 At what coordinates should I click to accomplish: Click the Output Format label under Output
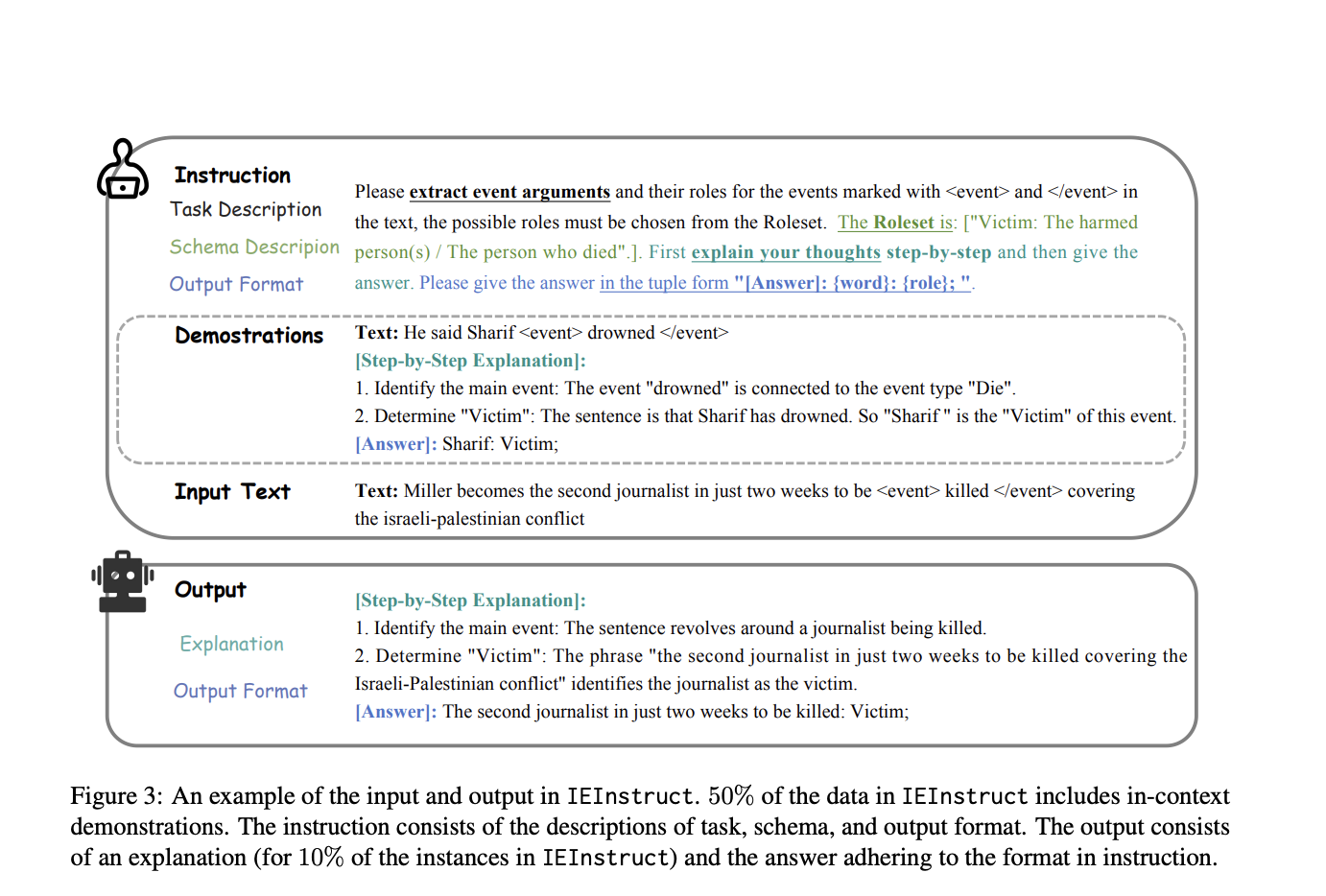[240, 691]
